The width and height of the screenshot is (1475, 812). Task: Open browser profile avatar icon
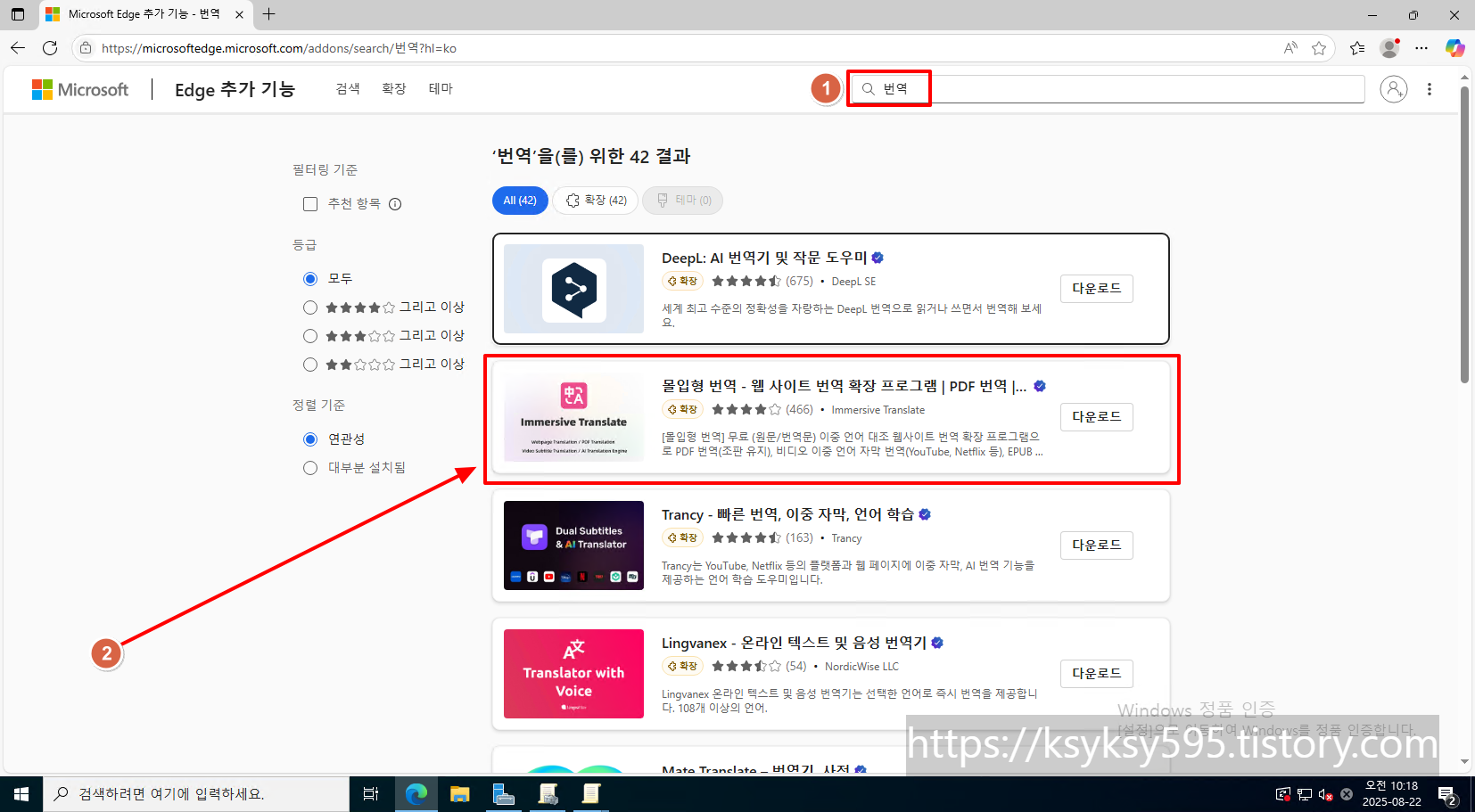coord(1389,48)
